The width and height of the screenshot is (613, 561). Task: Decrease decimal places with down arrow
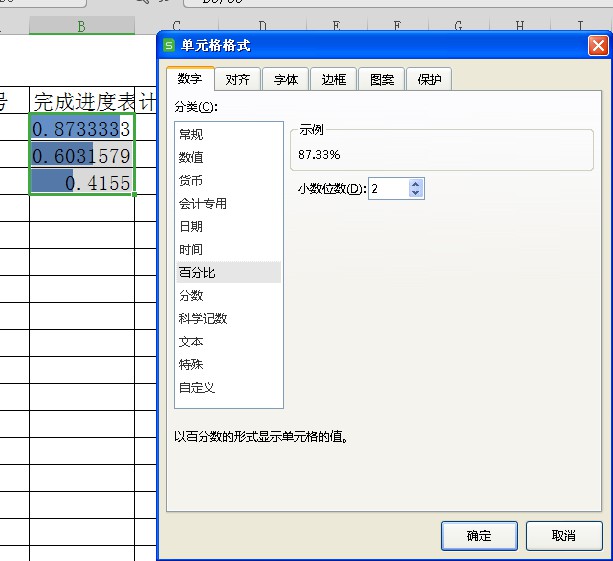point(416,193)
